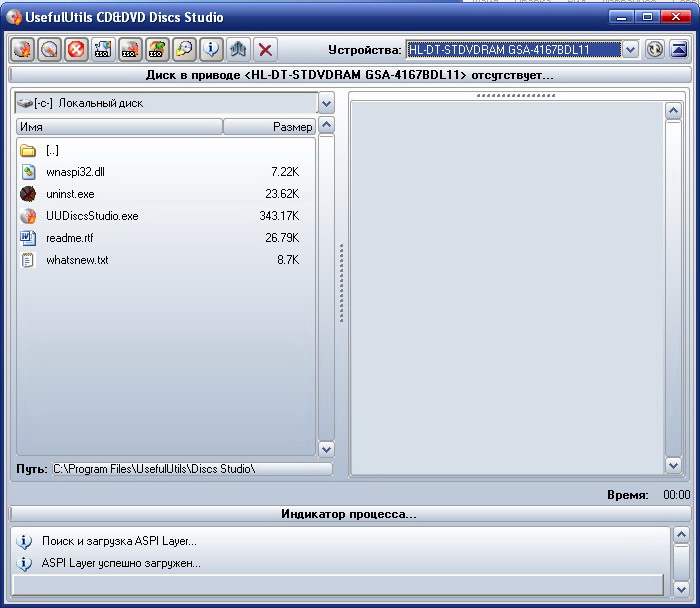
Task: Select the HL-DT-STDVDRAM GSA-4167BDL11 device field
Action: tap(513, 50)
